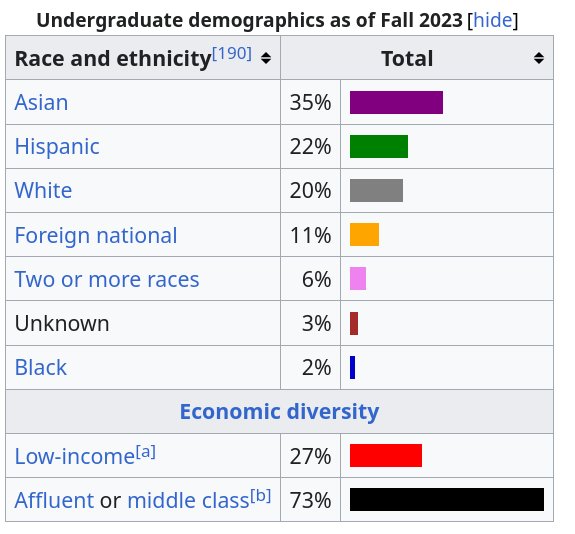Image resolution: width=575 pixels, height=534 pixels.
Task: Open the Economic diversity heading link
Action: 279,412
